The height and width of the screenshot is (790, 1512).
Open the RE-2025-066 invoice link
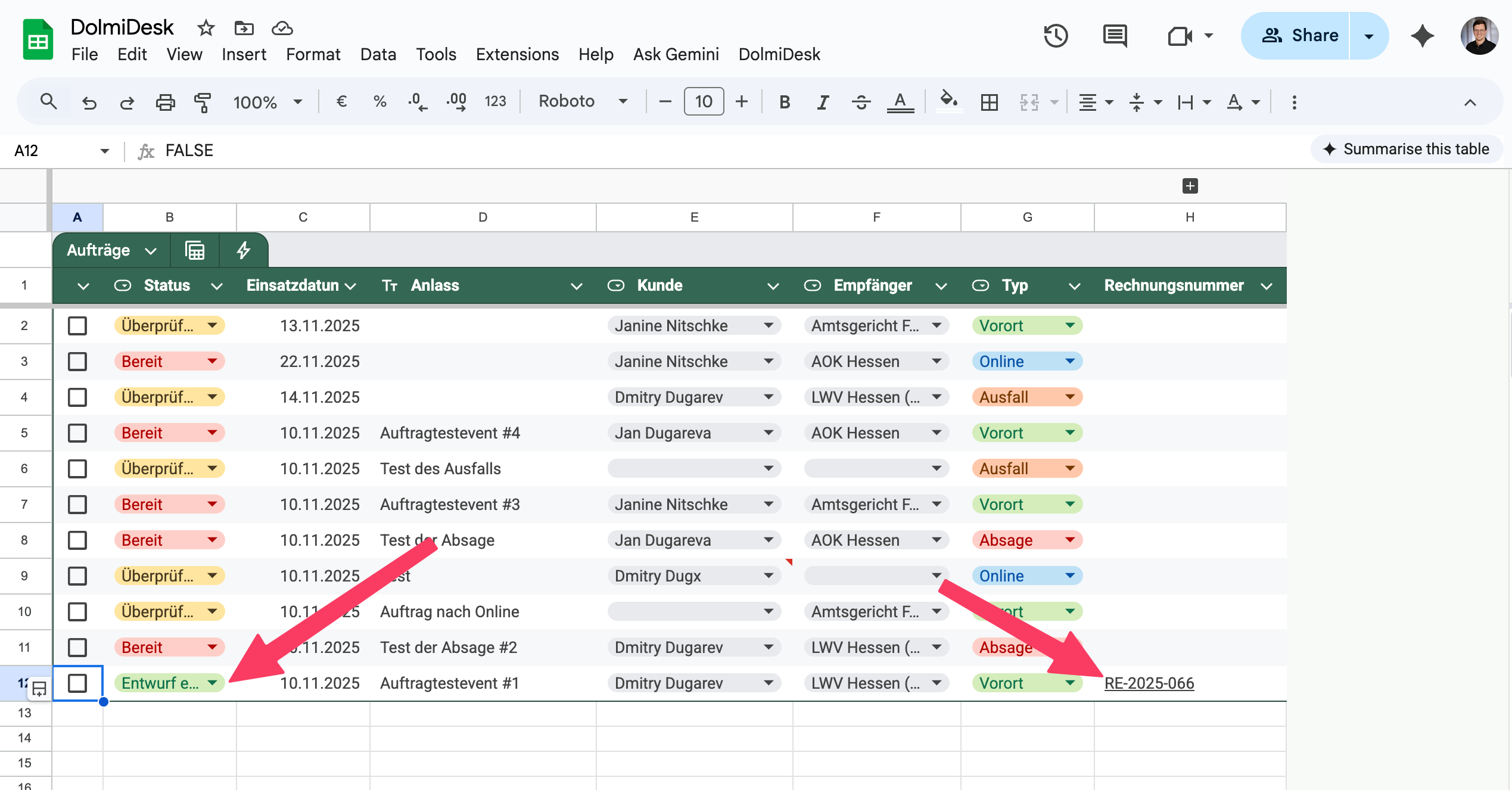click(1149, 683)
